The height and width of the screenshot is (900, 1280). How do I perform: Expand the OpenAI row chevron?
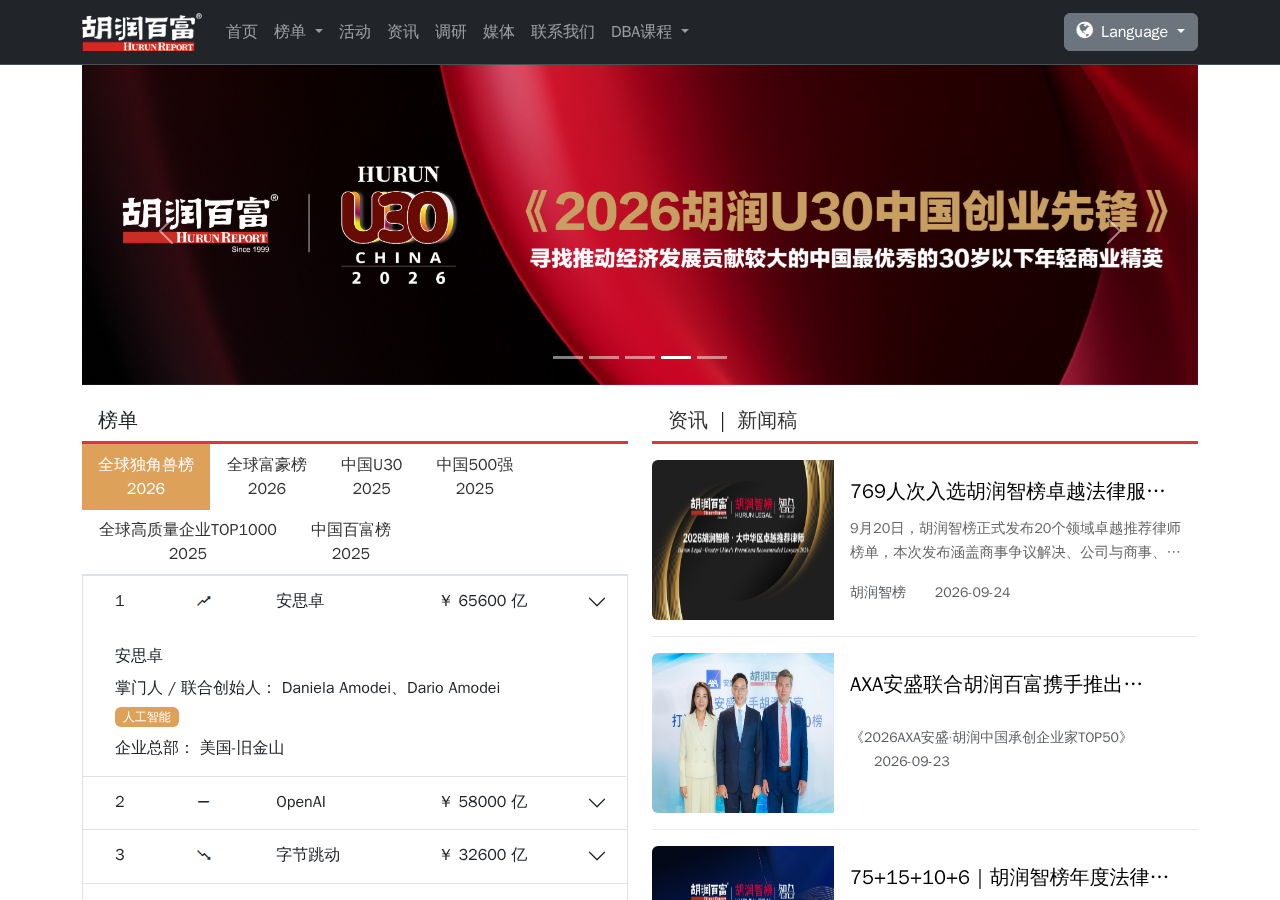(597, 803)
